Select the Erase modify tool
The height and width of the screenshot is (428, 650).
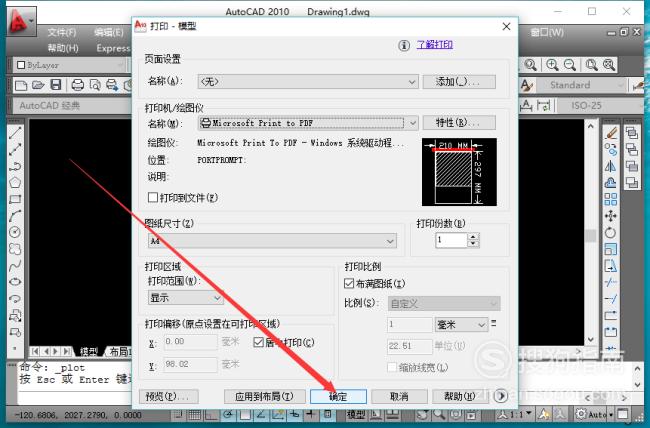[x=611, y=133]
